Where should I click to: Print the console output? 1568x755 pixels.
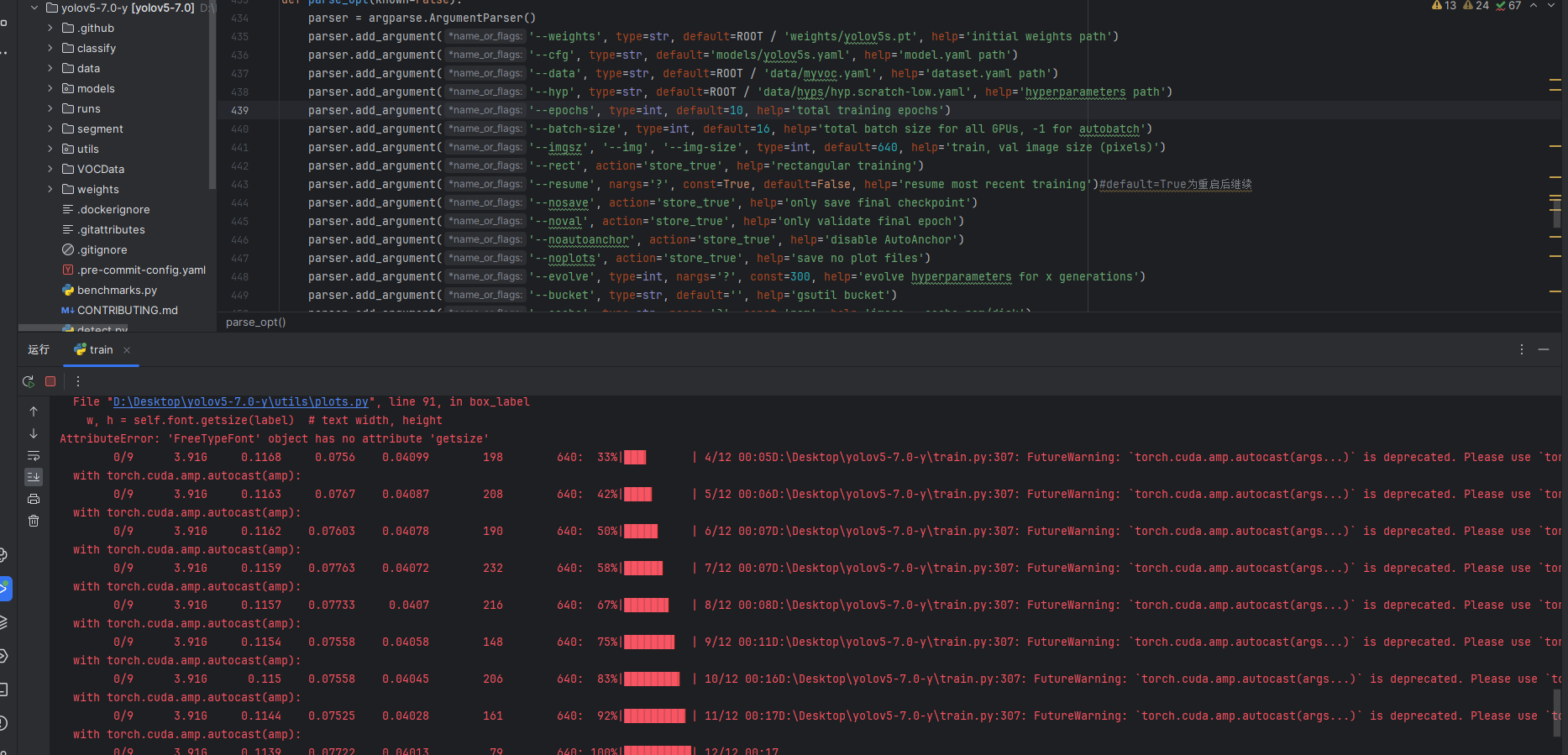(x=34, y=499)
